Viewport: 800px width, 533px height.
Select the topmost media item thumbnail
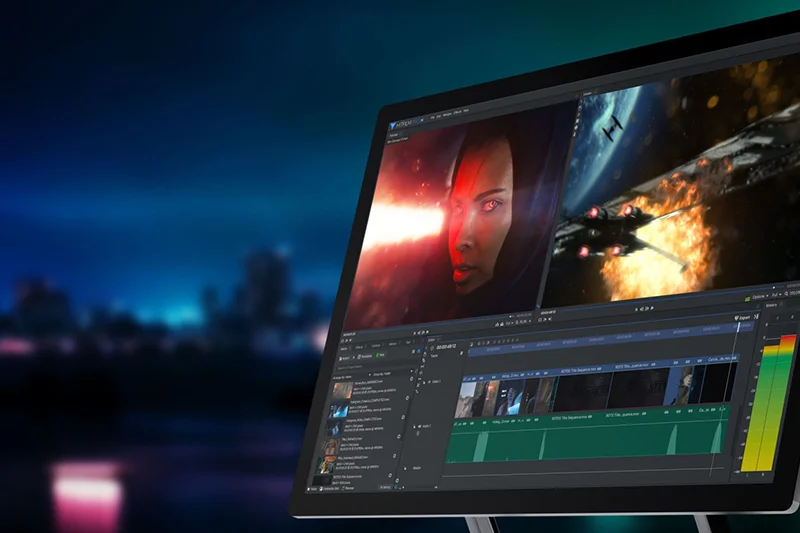343,390
